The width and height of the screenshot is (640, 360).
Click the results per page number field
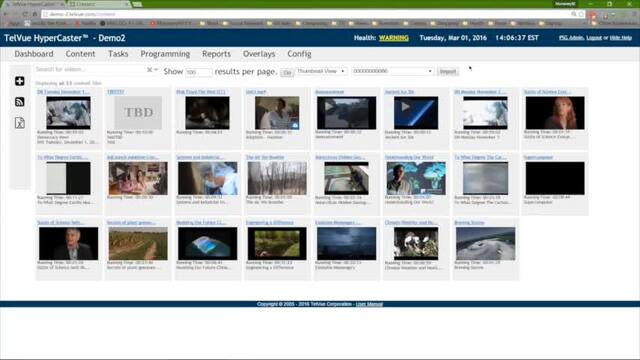coord(199,72)
